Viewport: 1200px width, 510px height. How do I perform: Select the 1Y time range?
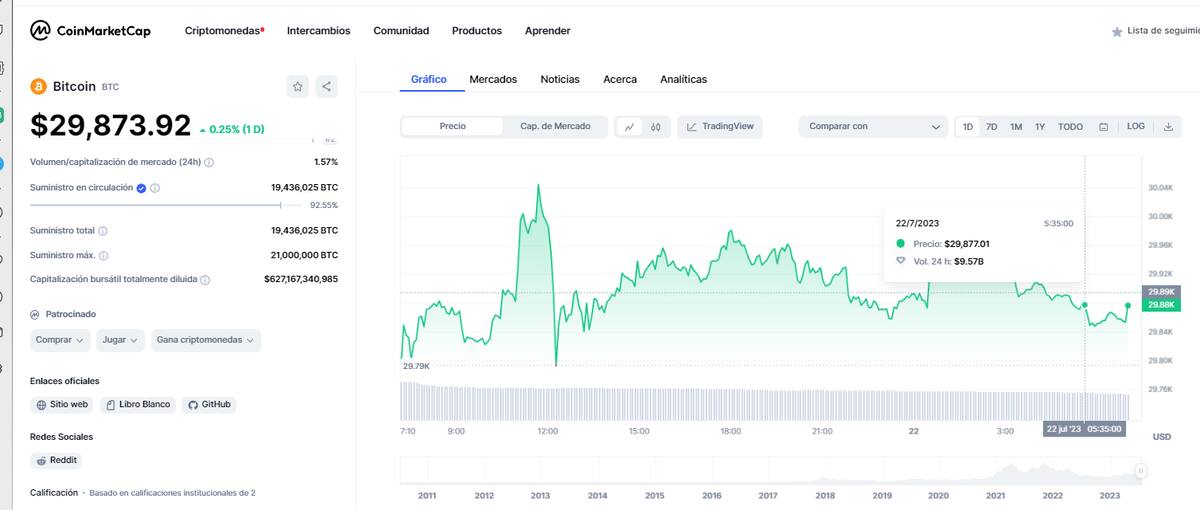click(x=1040, y=127)
